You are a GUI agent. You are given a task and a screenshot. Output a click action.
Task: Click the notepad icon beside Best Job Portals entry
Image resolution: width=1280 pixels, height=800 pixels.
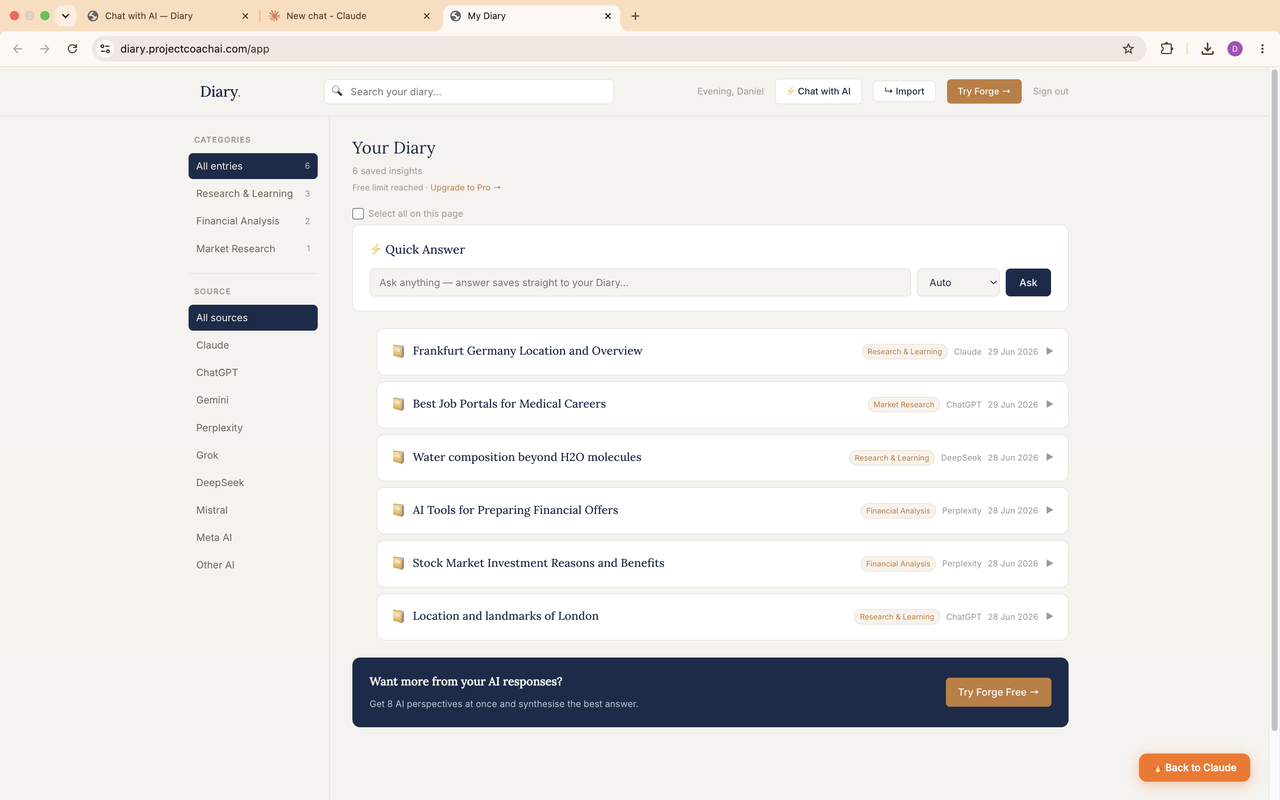[398, 404]
